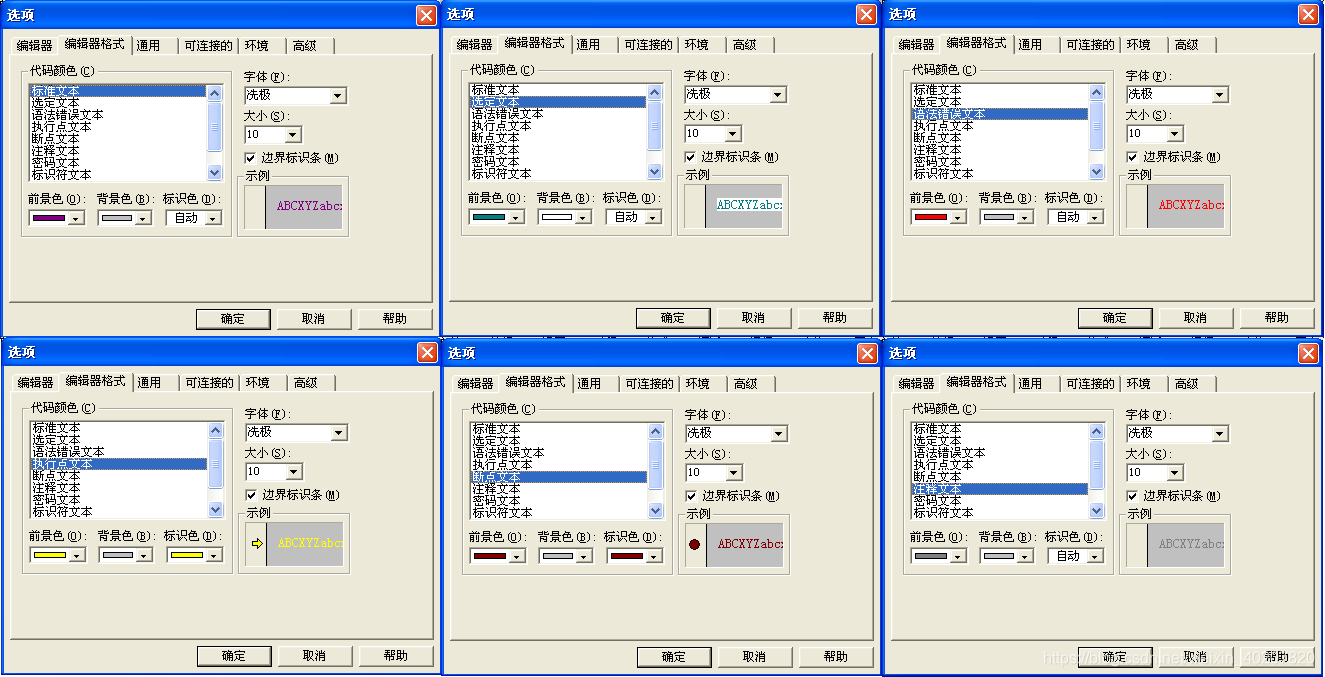Click the 确定 button in top-middle dialog

click(672, 319)
